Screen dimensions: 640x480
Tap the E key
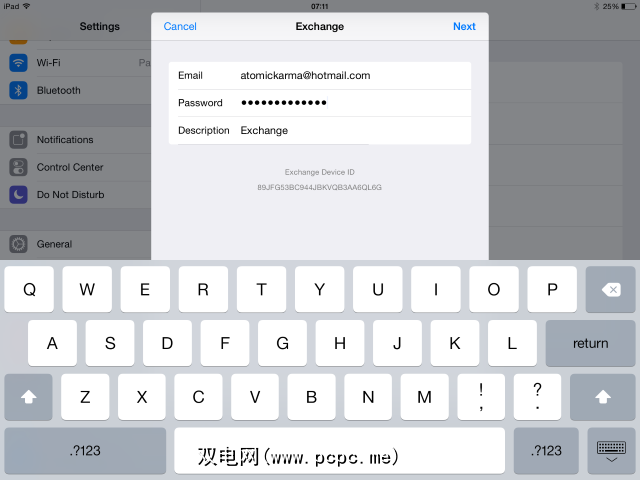[x=145, y=289]
